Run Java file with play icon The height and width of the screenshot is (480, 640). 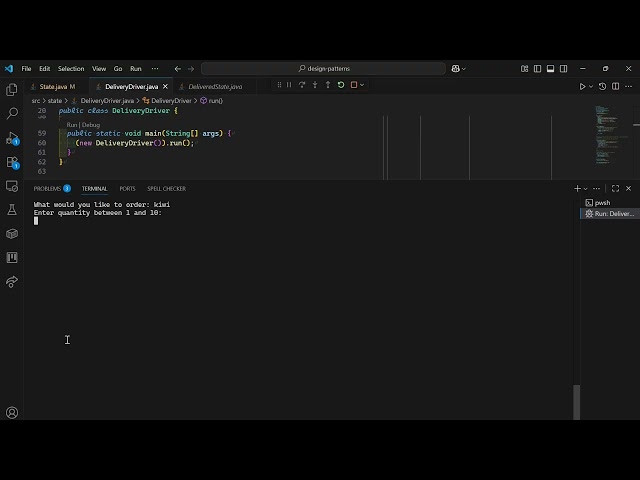tap(582, 87)
